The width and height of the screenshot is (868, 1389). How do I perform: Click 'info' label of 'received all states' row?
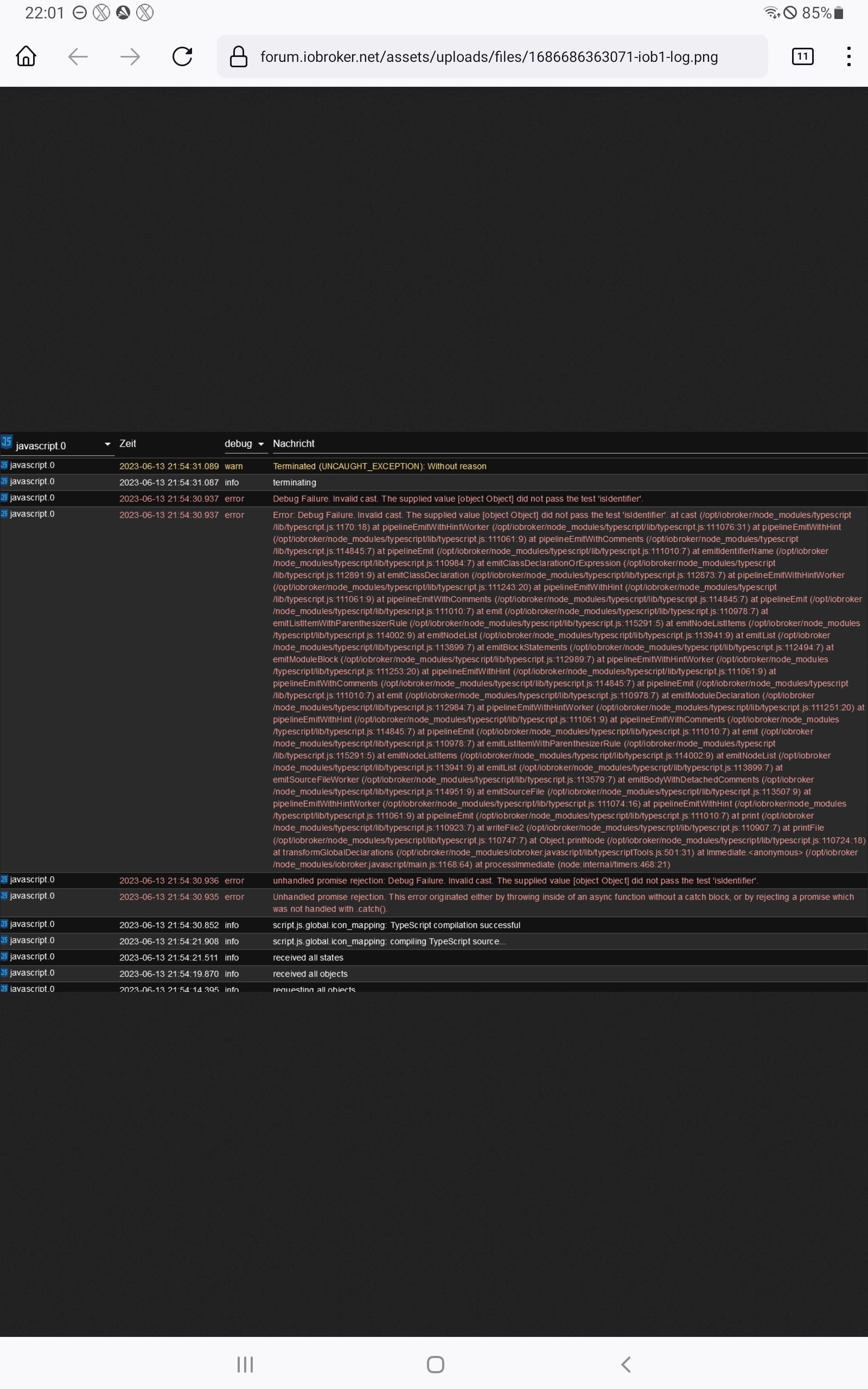(x=232, y=957)
